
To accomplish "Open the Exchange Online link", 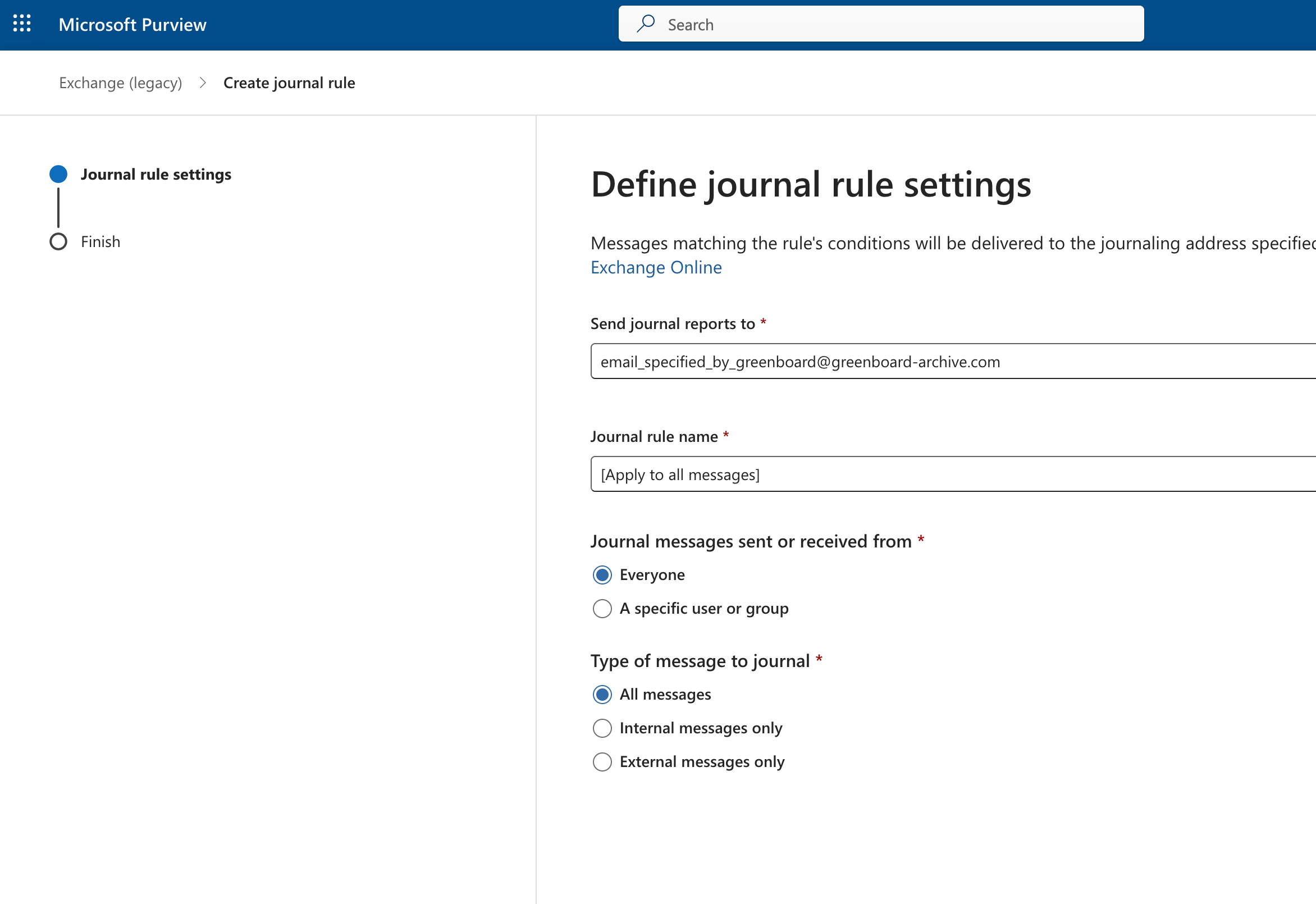I will 656,267.
